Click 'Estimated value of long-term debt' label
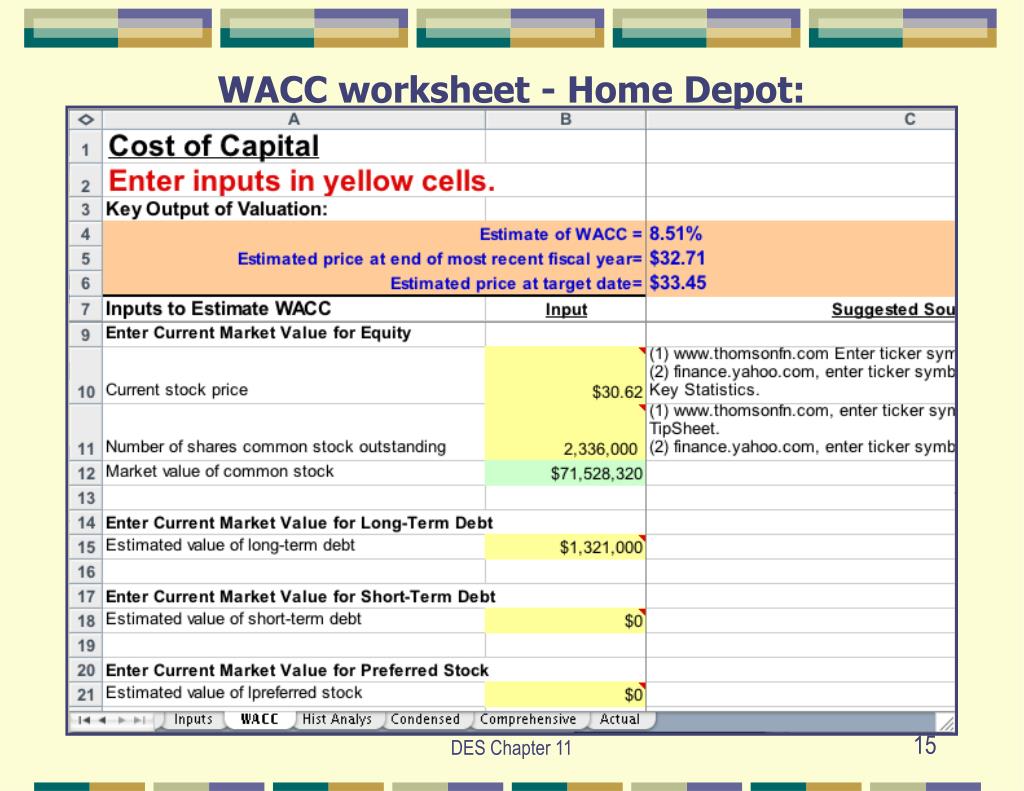Screen dimensions: 1024x791 tap(230, 545)
